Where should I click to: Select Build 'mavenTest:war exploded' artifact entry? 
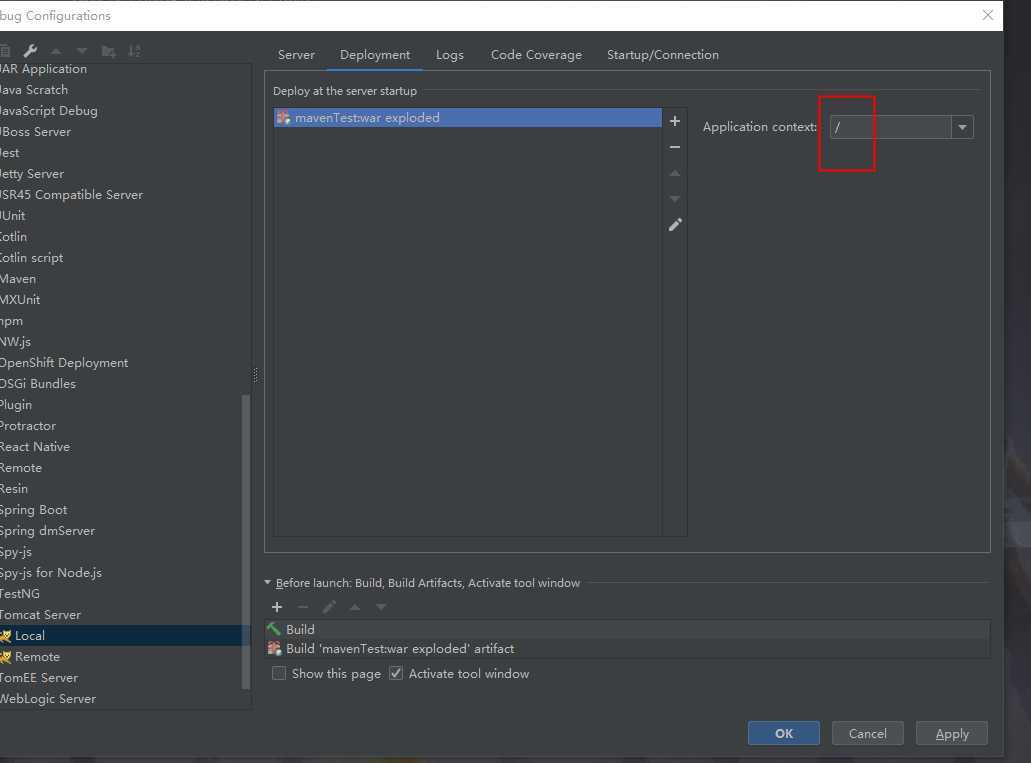627,649
